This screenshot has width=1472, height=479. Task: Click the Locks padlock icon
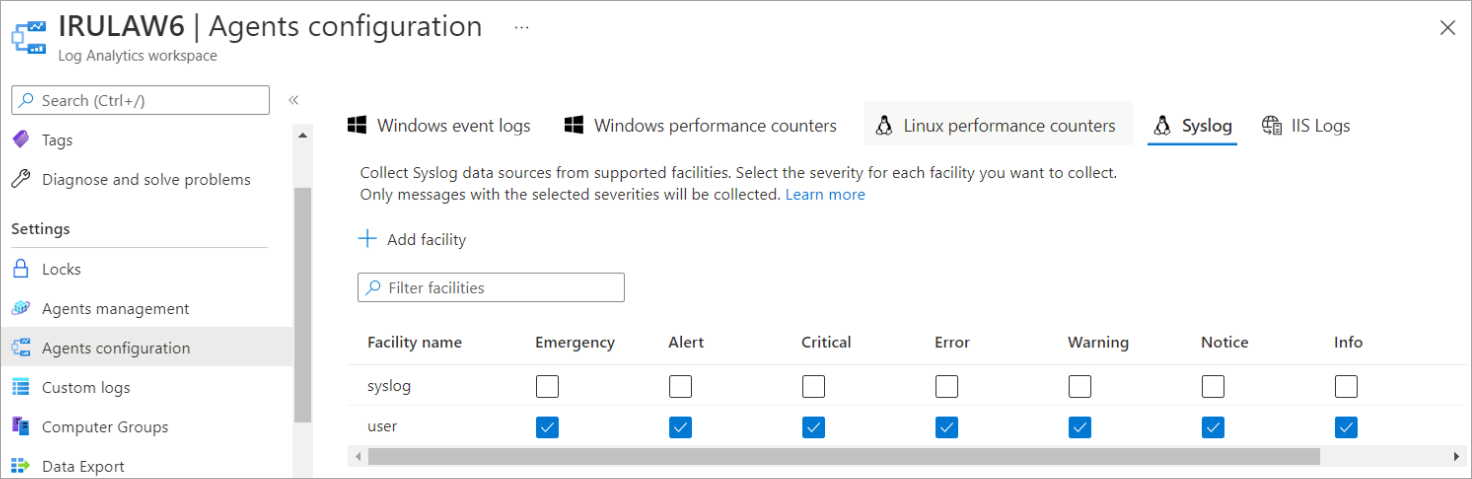pyautogui.click(x=21, y=269)
